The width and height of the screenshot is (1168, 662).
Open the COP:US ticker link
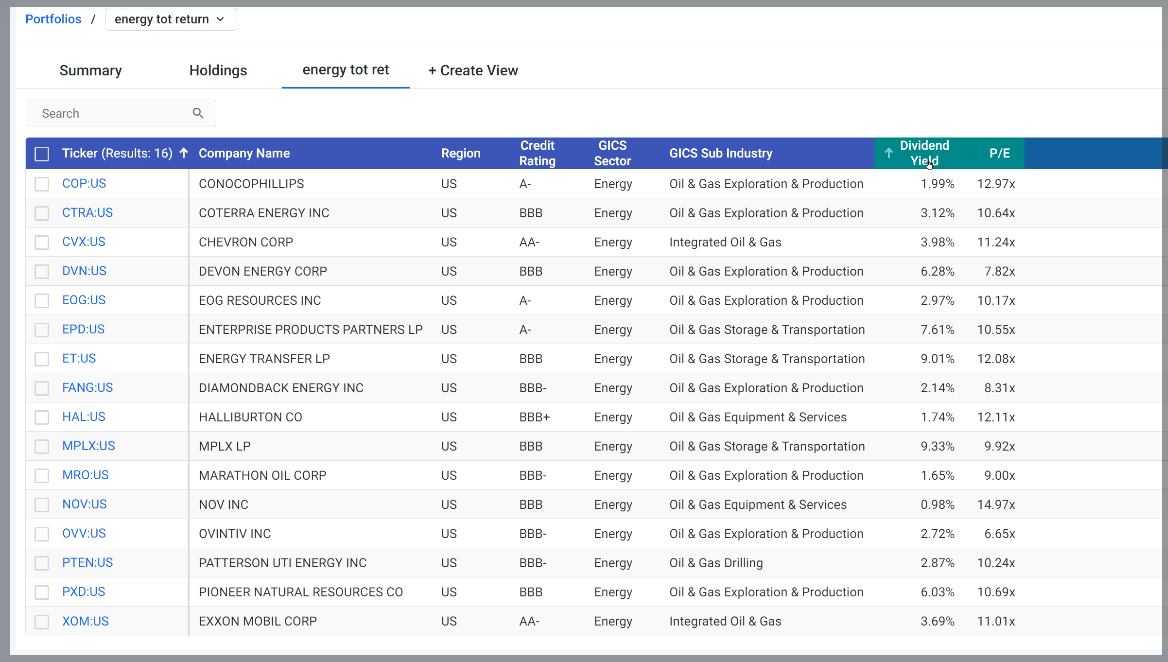pos(84,183)
